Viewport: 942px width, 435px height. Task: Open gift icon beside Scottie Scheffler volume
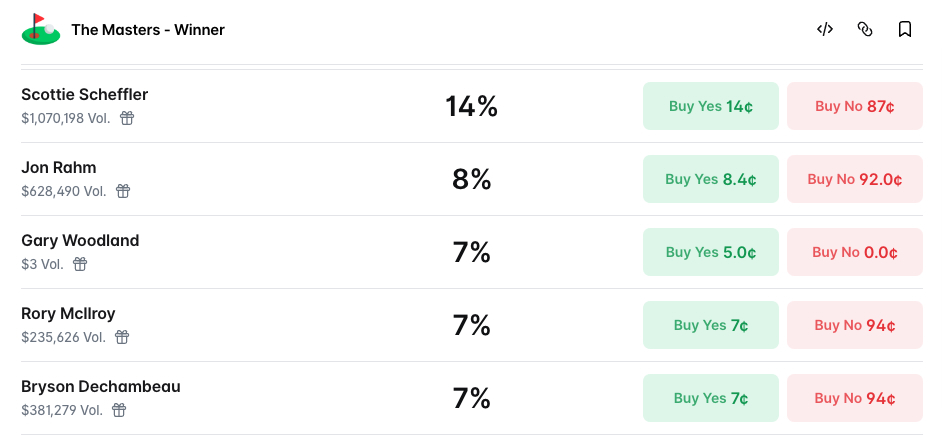pos(127,118)
